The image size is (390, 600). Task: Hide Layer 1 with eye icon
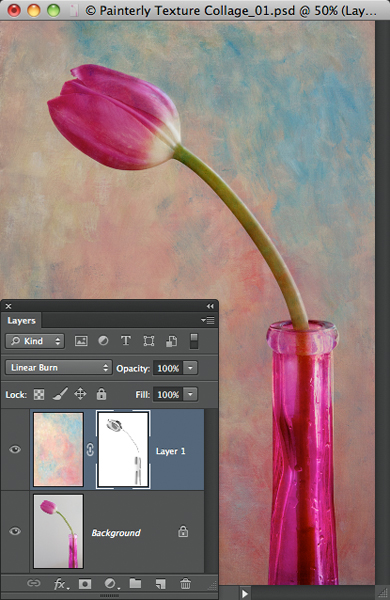15,449
